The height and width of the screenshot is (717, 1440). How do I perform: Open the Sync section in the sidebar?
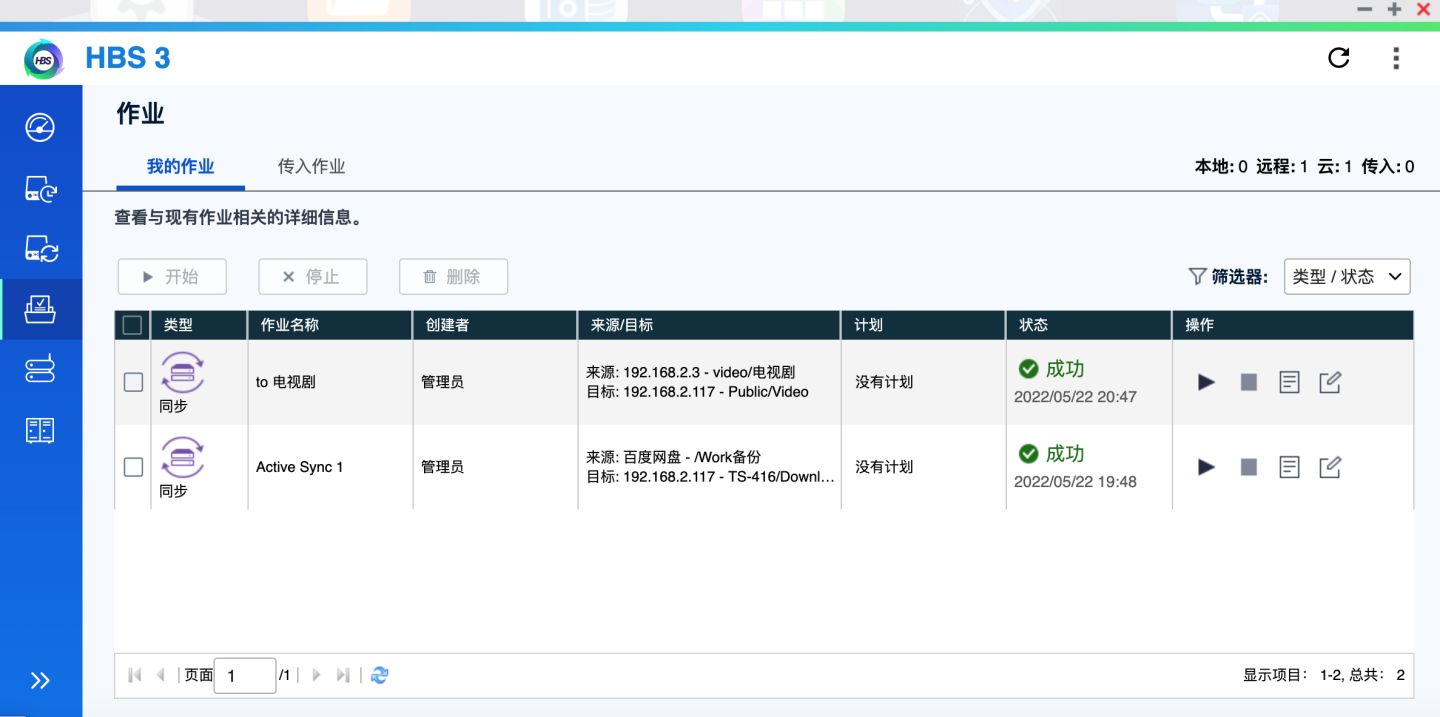[x=40, y=250]
